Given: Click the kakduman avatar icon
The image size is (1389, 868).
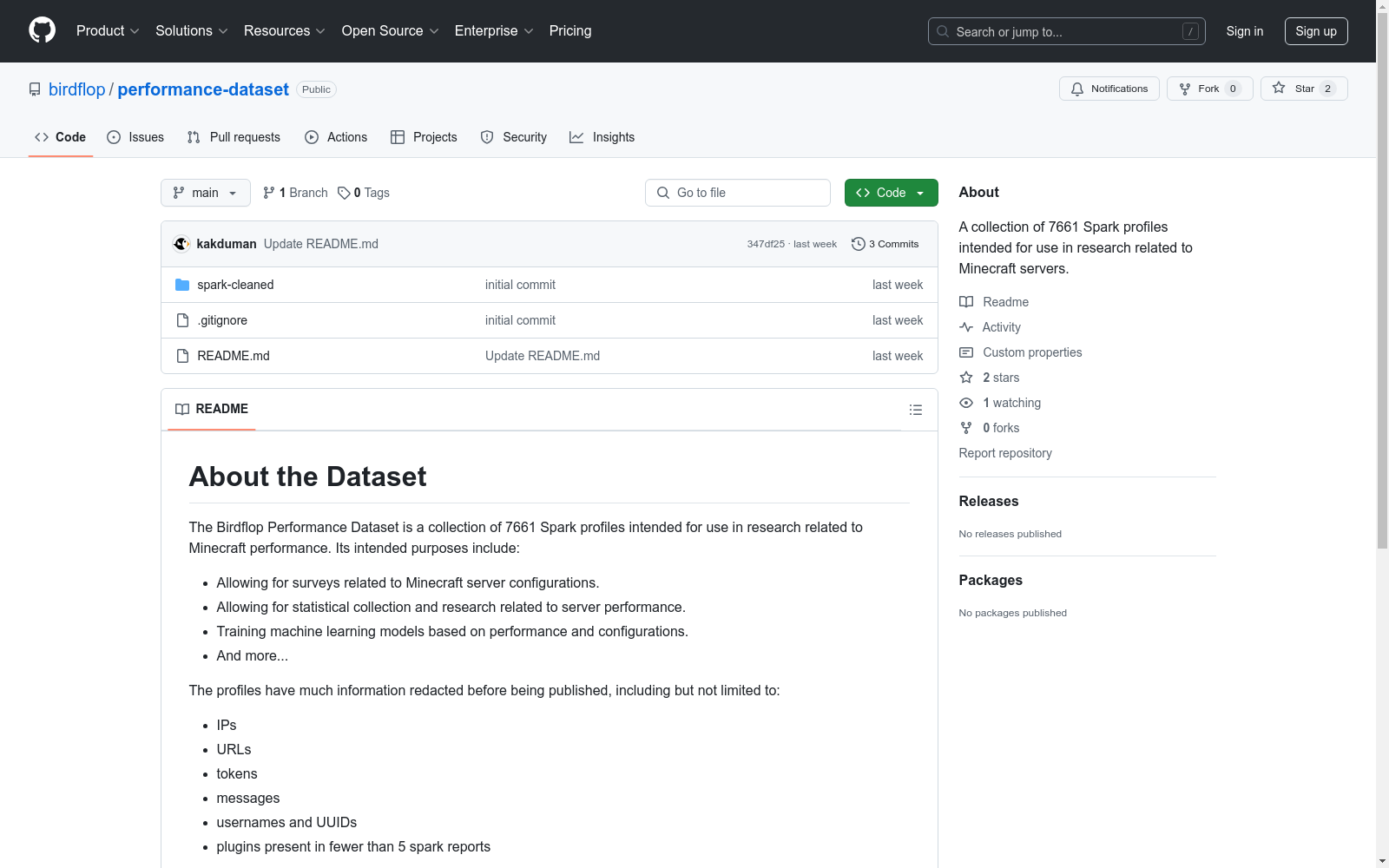Looking at the screenshot, I should (181, 244).
